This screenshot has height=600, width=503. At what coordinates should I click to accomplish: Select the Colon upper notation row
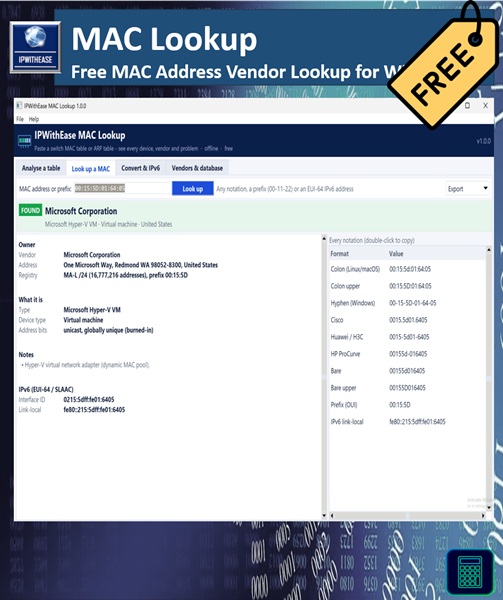tap(407, 286)
